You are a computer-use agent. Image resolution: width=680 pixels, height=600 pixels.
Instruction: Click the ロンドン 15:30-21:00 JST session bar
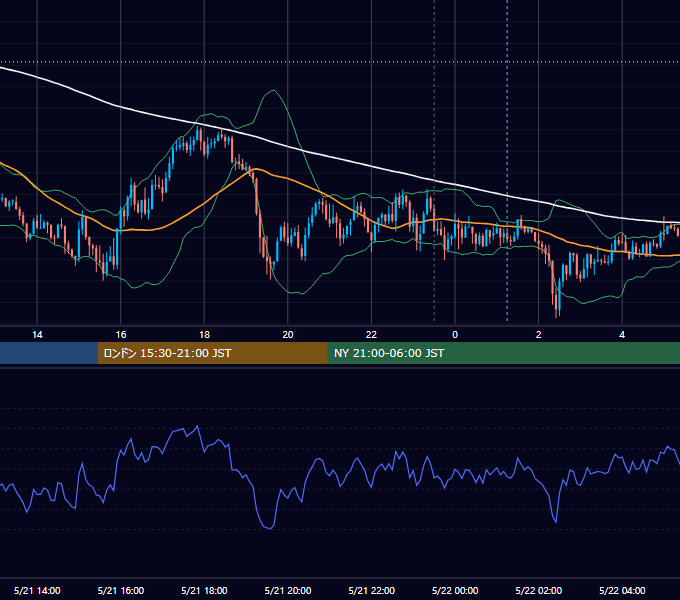click(212, 353)
